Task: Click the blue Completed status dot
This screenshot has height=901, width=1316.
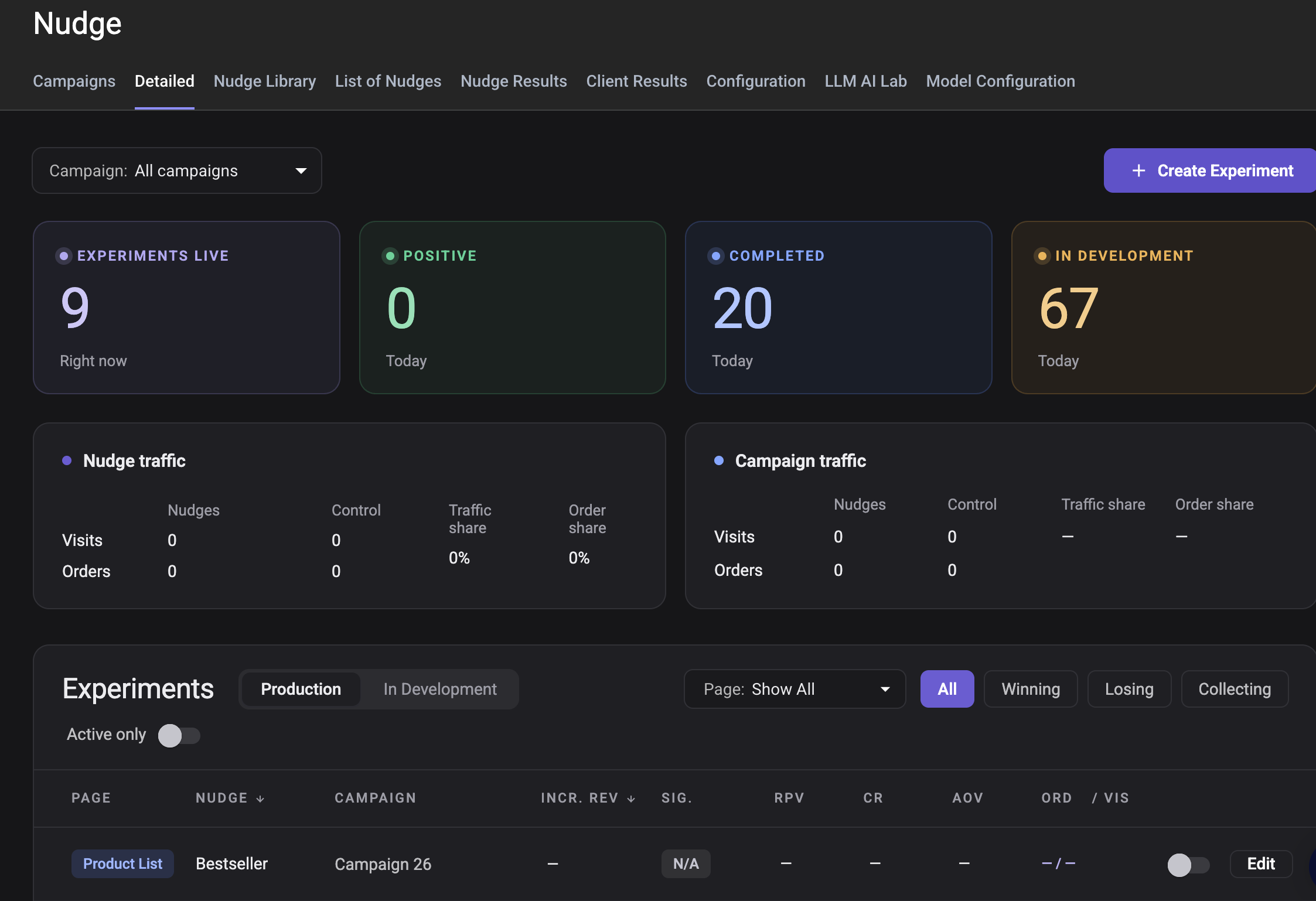Action: pyautogui.click(x=716, y=256)
